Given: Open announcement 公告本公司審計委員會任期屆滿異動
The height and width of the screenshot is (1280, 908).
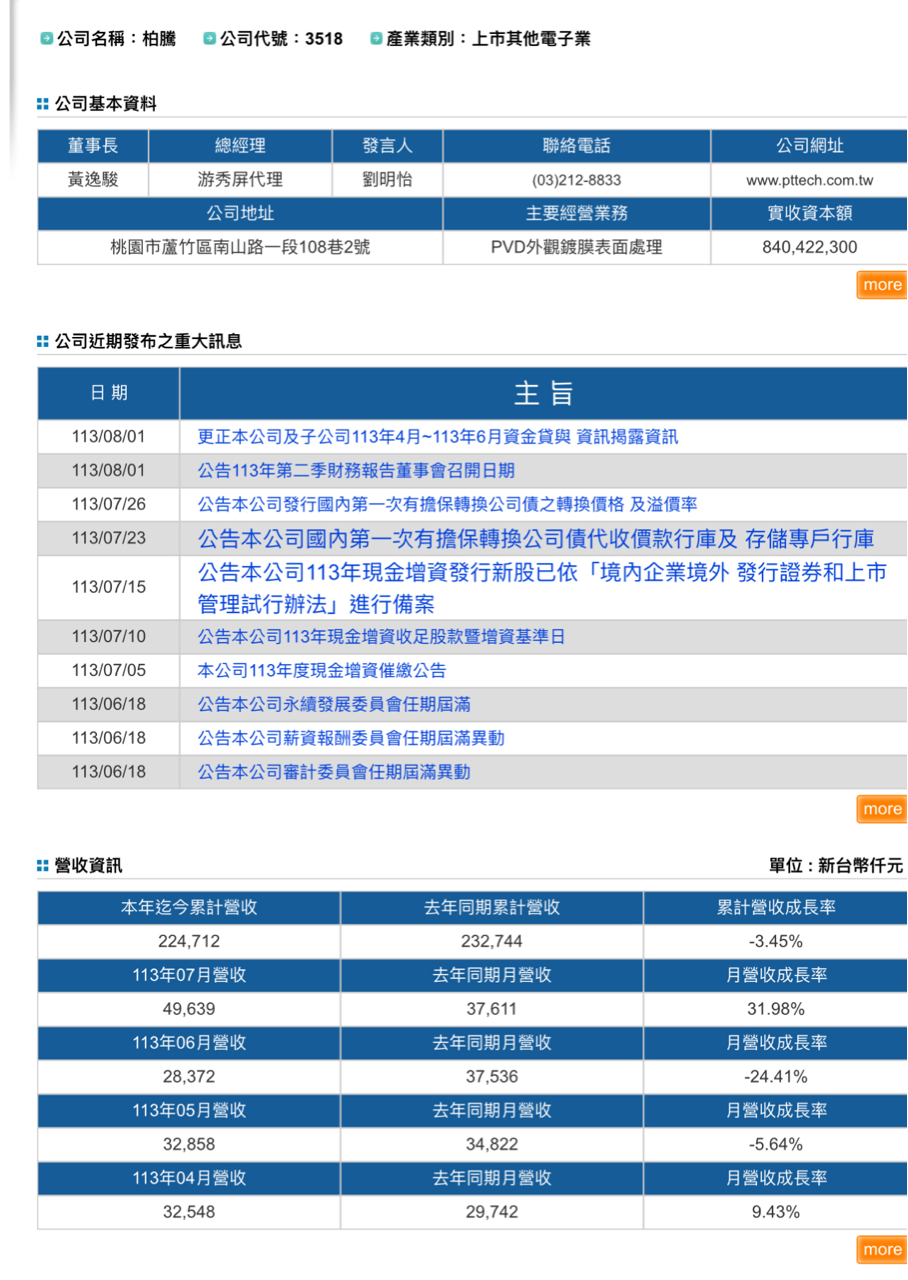Looking at the screenshot, I should pyautogui.click(x=334, y=772).
